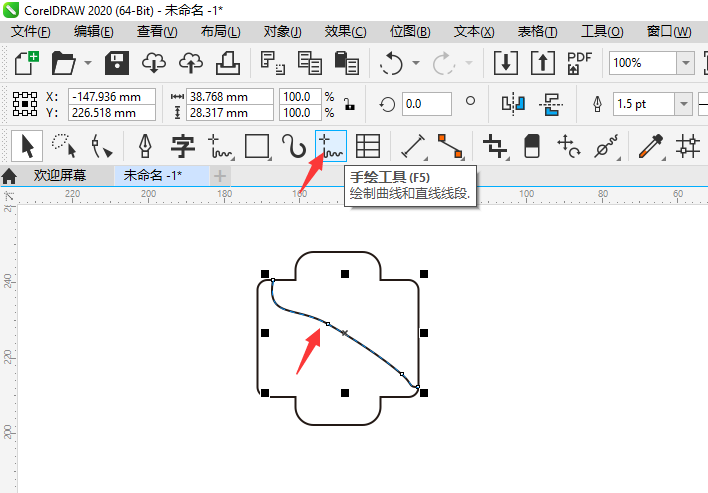Select the Rectangle tool
The image size is (708, 493).
pyautogui.click(x=257, y=147)
